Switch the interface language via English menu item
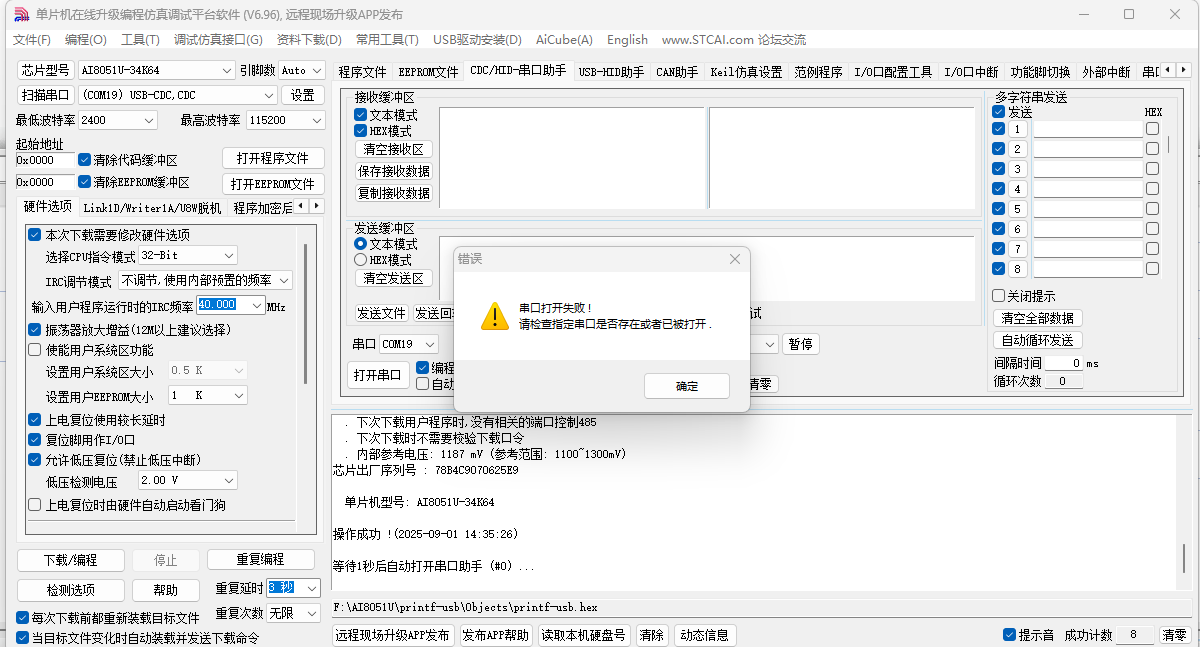1200x647 pixels. 627,40
